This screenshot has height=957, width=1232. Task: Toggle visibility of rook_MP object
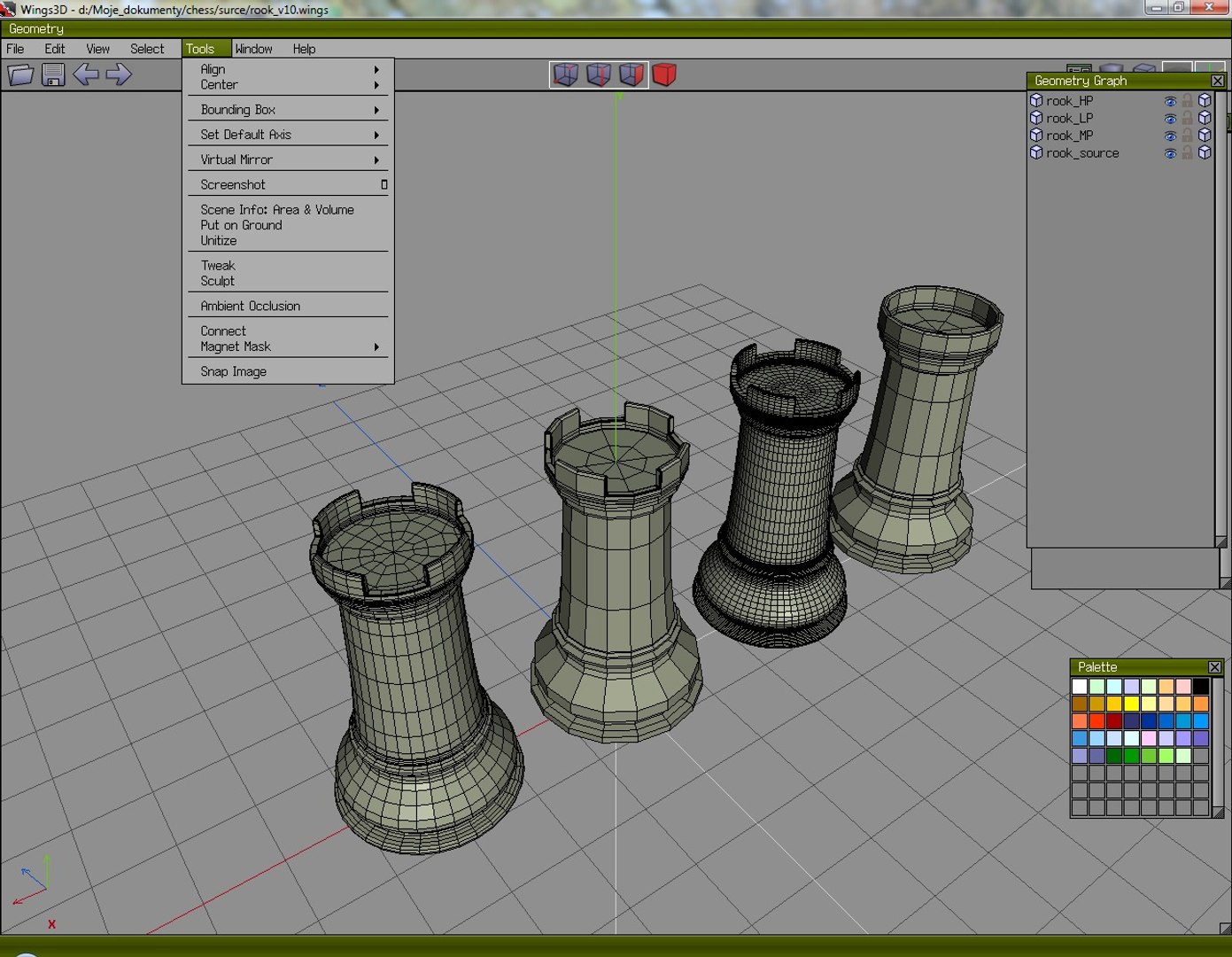(x=1170, y=136)
